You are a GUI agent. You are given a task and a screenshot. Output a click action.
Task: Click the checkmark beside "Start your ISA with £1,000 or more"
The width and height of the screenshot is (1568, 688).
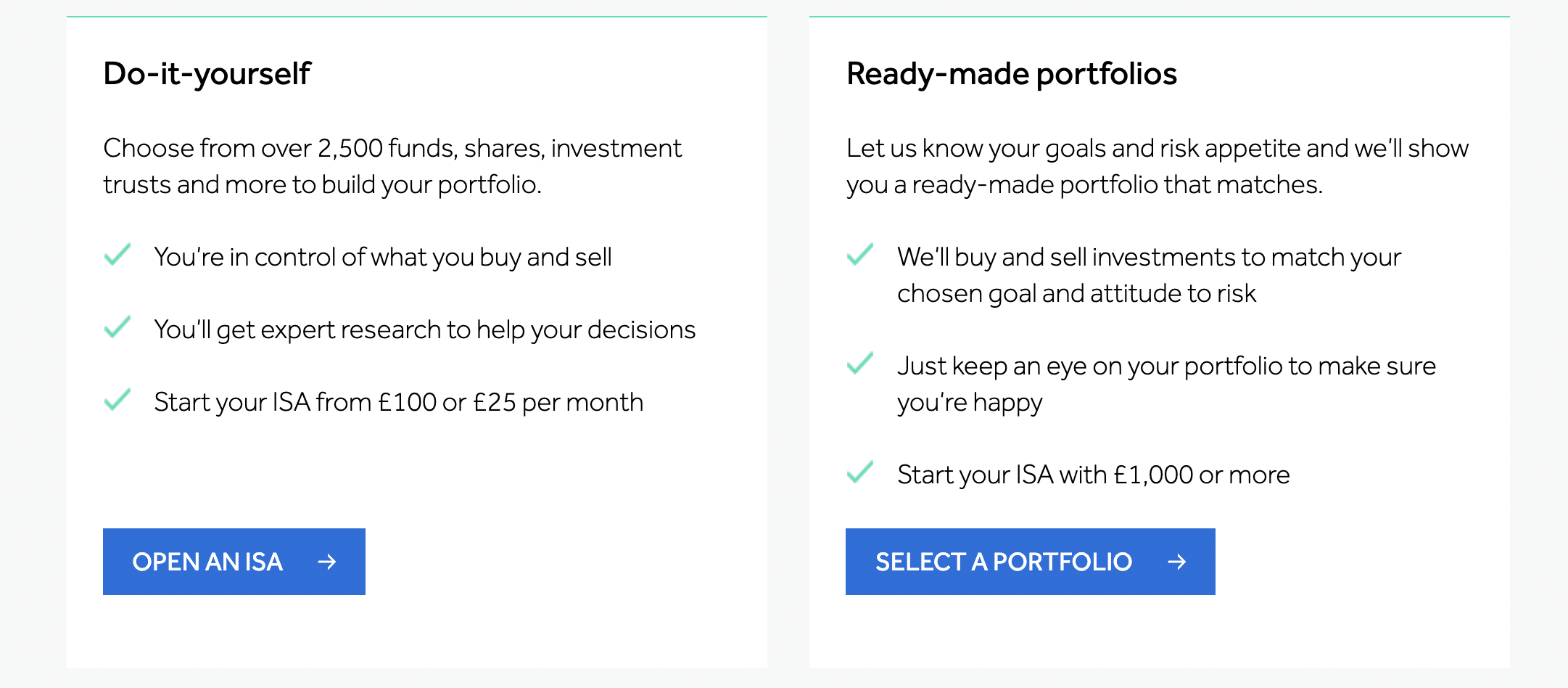click(860, 472)
